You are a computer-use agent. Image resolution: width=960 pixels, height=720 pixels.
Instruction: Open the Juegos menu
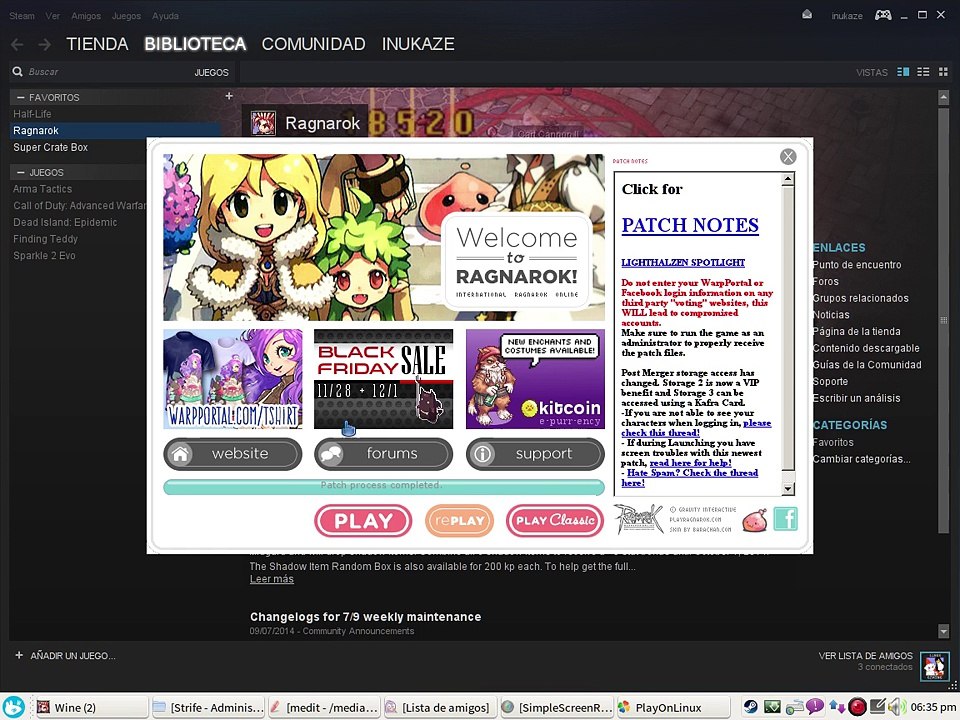[x=126, y=16]
